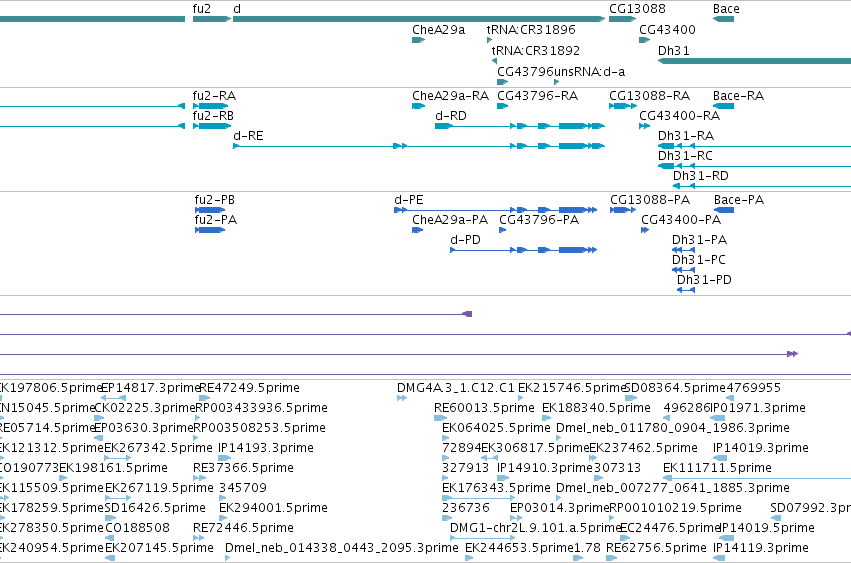This screenshot has height=563, width=851.
Task: Select the fu2-PB protein label
Action: 215,200
